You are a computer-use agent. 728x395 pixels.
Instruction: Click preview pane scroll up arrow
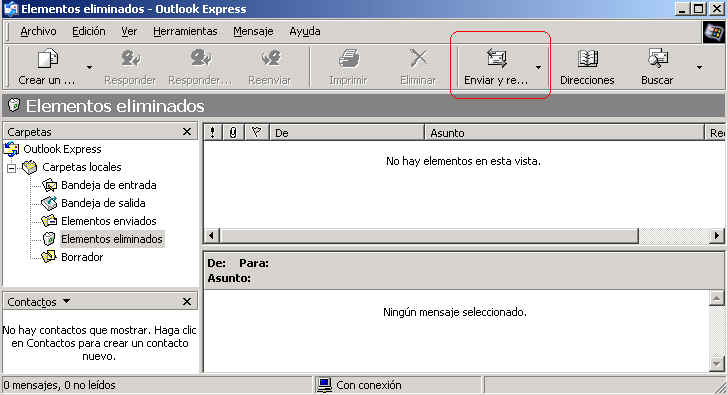[716, 298]
